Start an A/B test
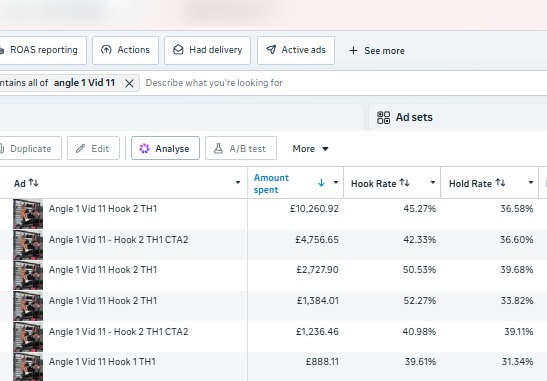 point(241,149)
